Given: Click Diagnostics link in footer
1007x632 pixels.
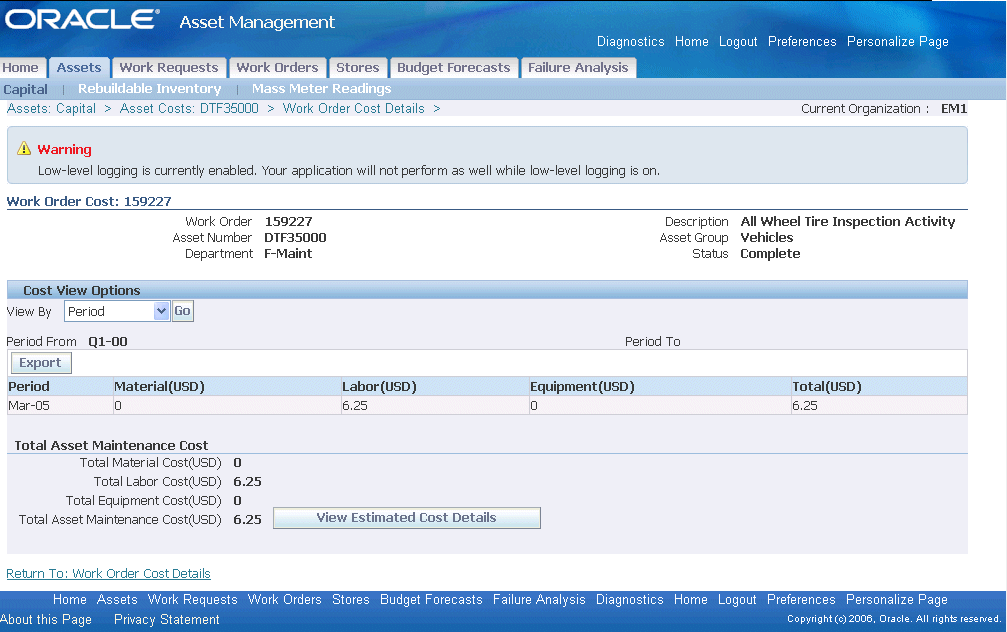Looking at the screenshot, I should pyautogui.click(x=629, y=599).
